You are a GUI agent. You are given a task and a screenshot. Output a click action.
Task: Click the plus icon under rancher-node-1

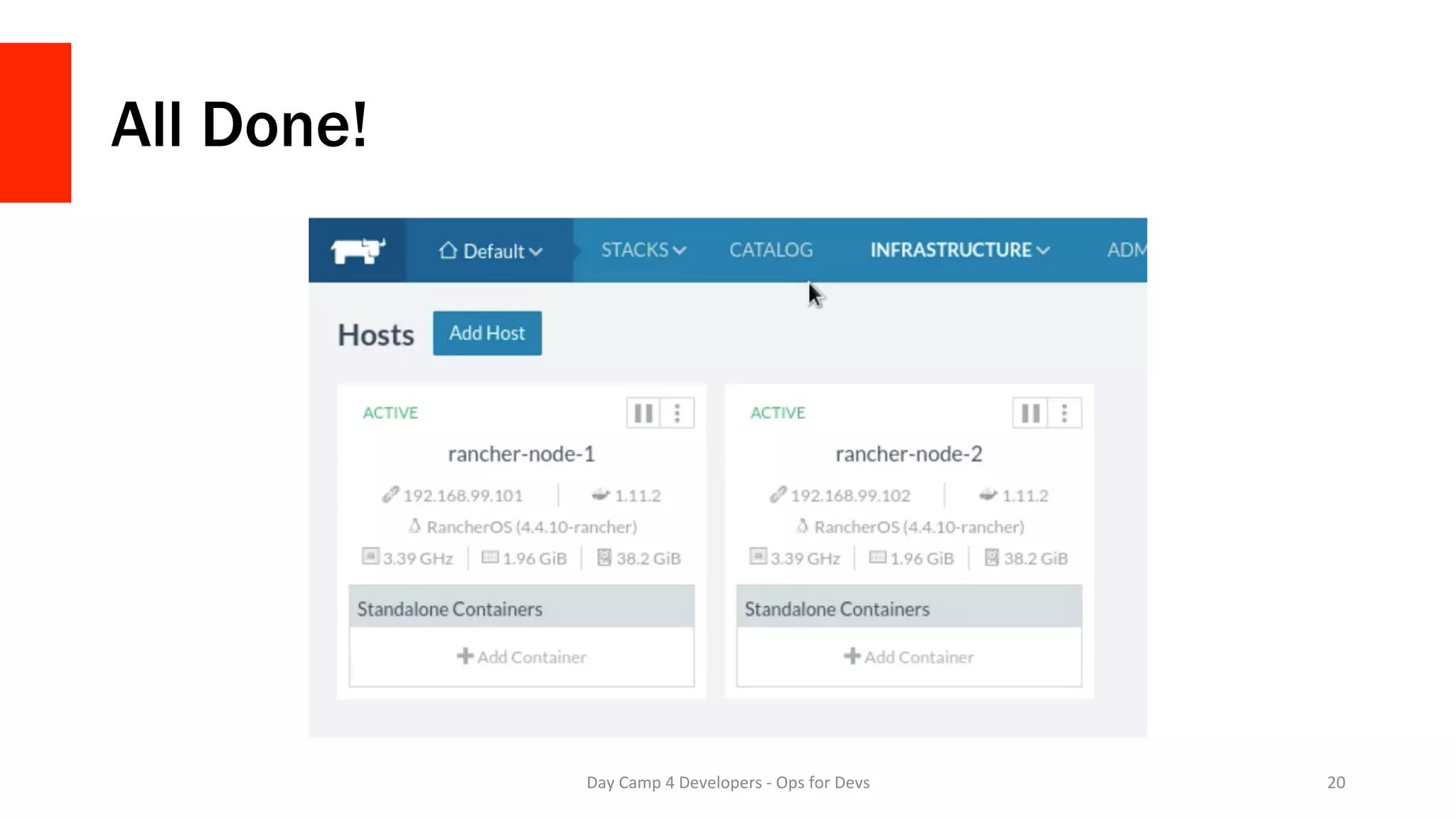465,656
